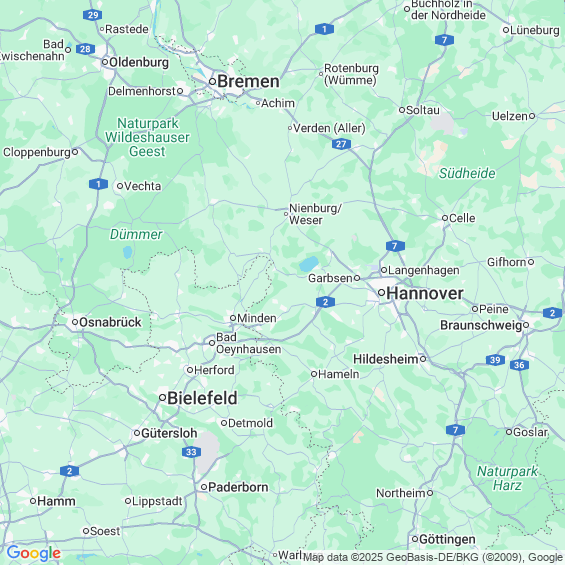Screen dimensions: 565x565
Task: Click the Google logo
Action: (34, 553)
